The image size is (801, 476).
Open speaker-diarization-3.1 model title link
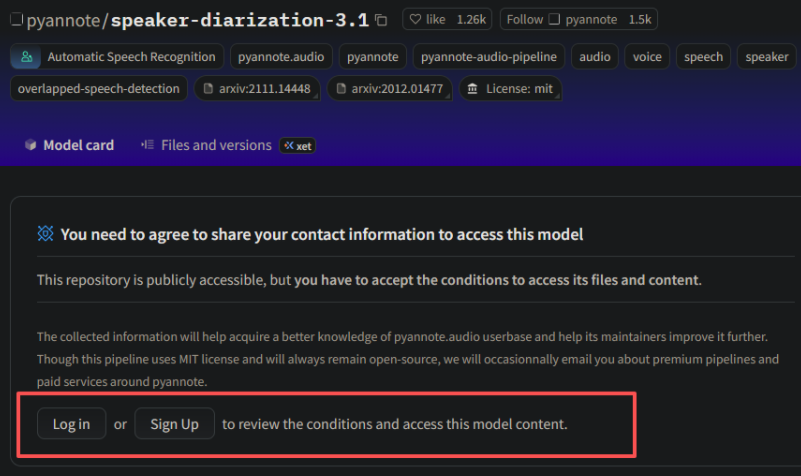coord(240,20)
